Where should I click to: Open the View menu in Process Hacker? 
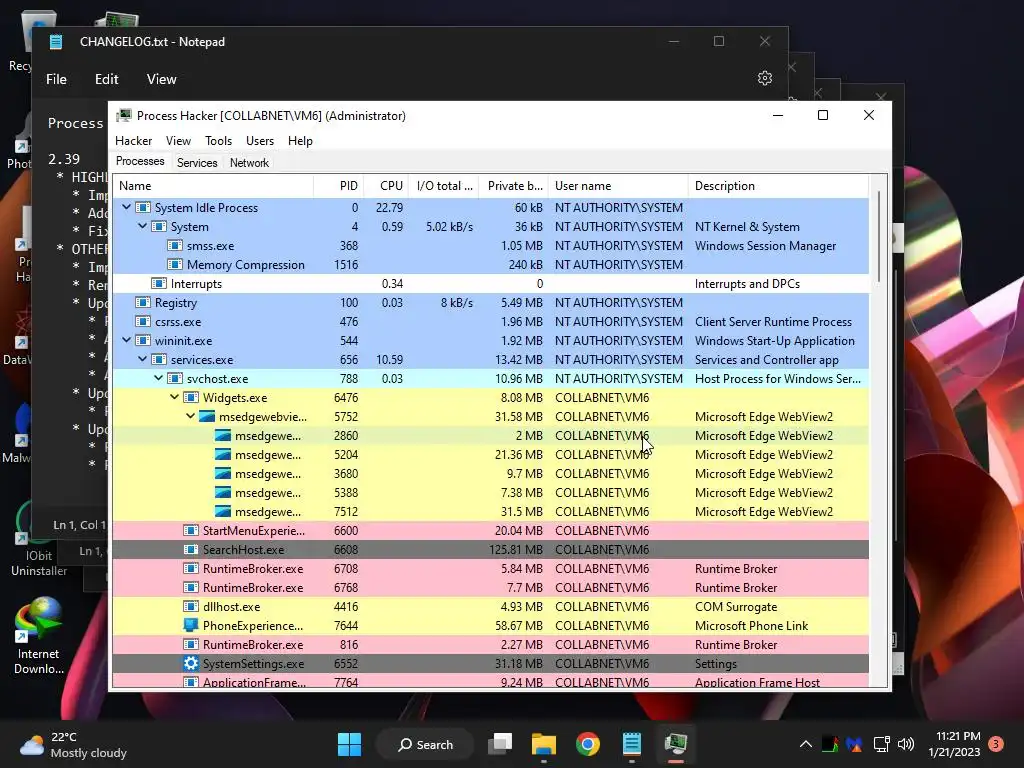tap(178, 140)
